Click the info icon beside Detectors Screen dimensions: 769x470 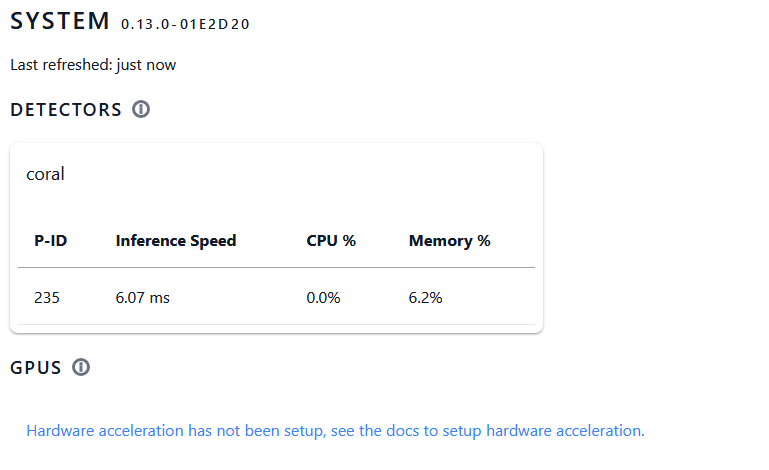[141, 109]
